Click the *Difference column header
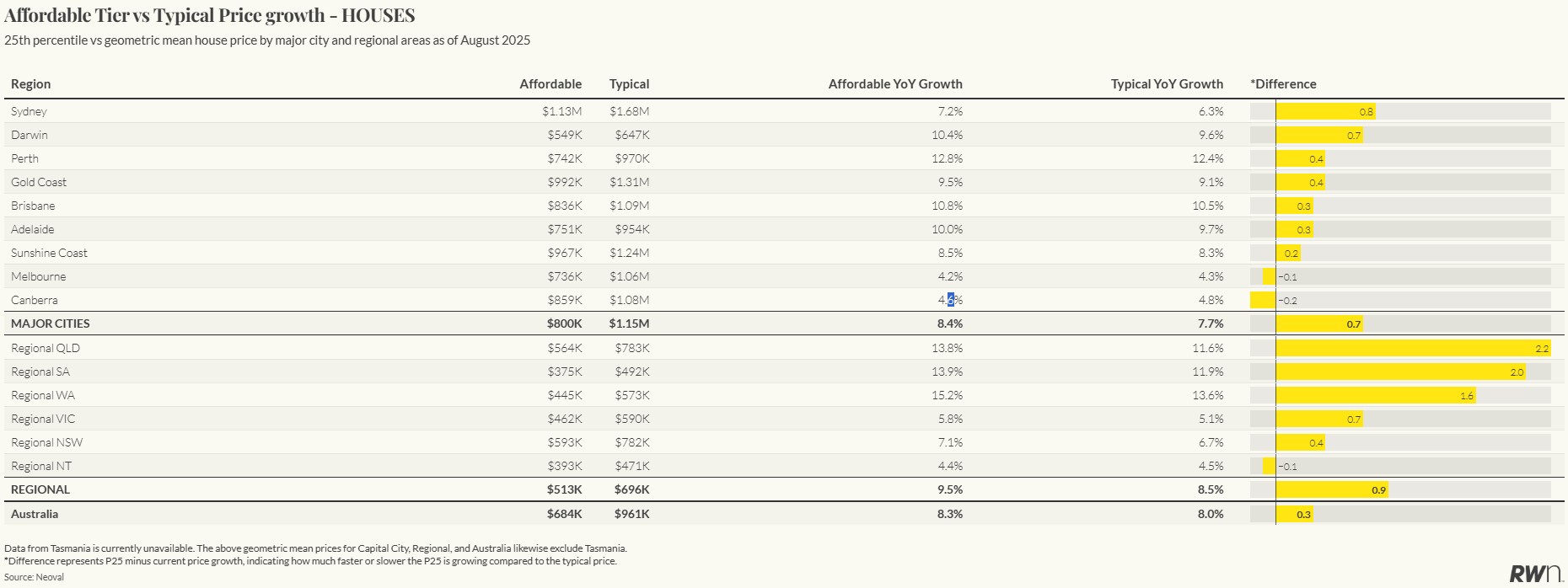Image resolution: width=1568 pixels, height=588 pixels. (x=1283, y=84)
